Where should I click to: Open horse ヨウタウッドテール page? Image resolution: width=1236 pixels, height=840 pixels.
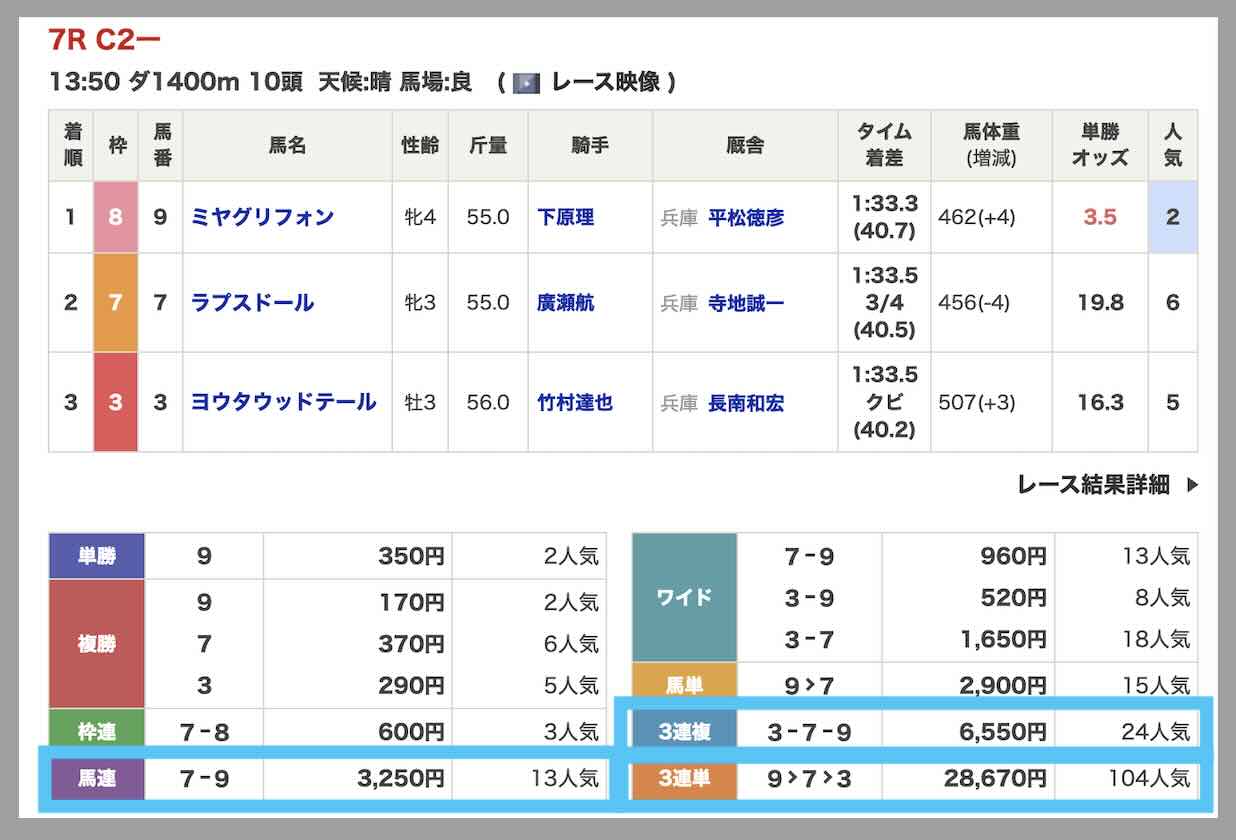coord(284,402)
